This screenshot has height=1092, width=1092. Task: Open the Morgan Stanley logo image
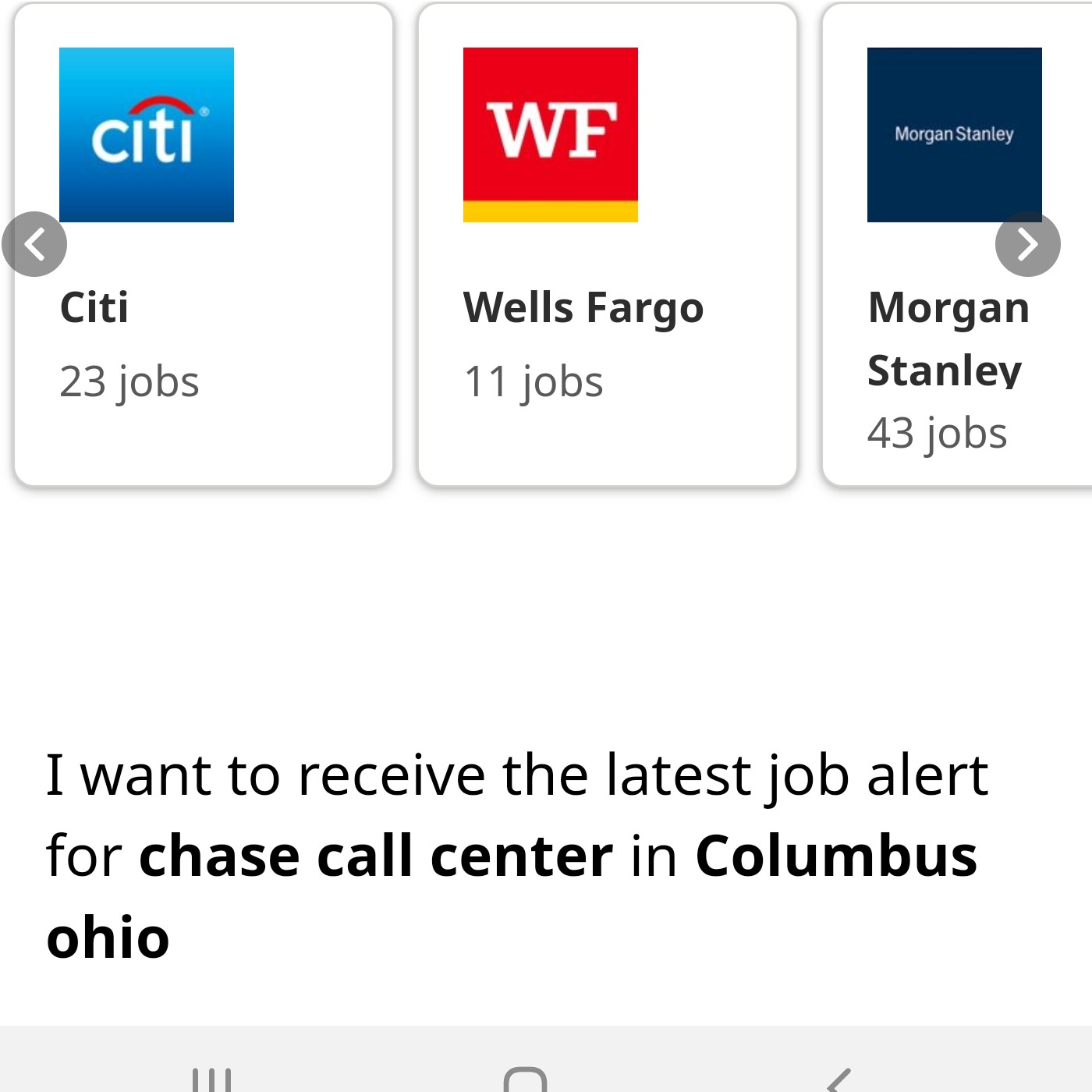click(x=955, y=135)
